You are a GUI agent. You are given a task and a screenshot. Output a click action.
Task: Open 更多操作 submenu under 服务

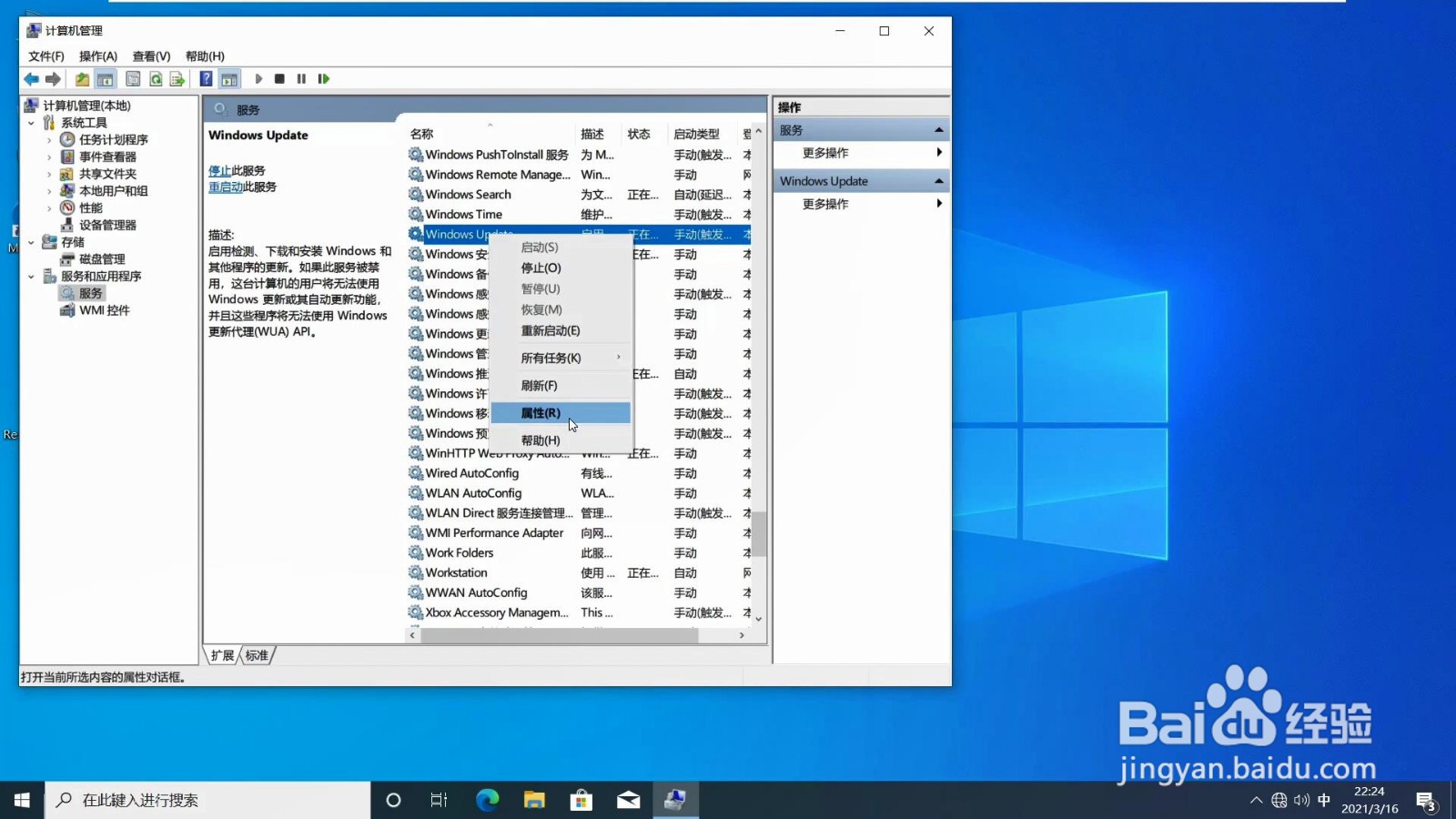click(860, 153)
